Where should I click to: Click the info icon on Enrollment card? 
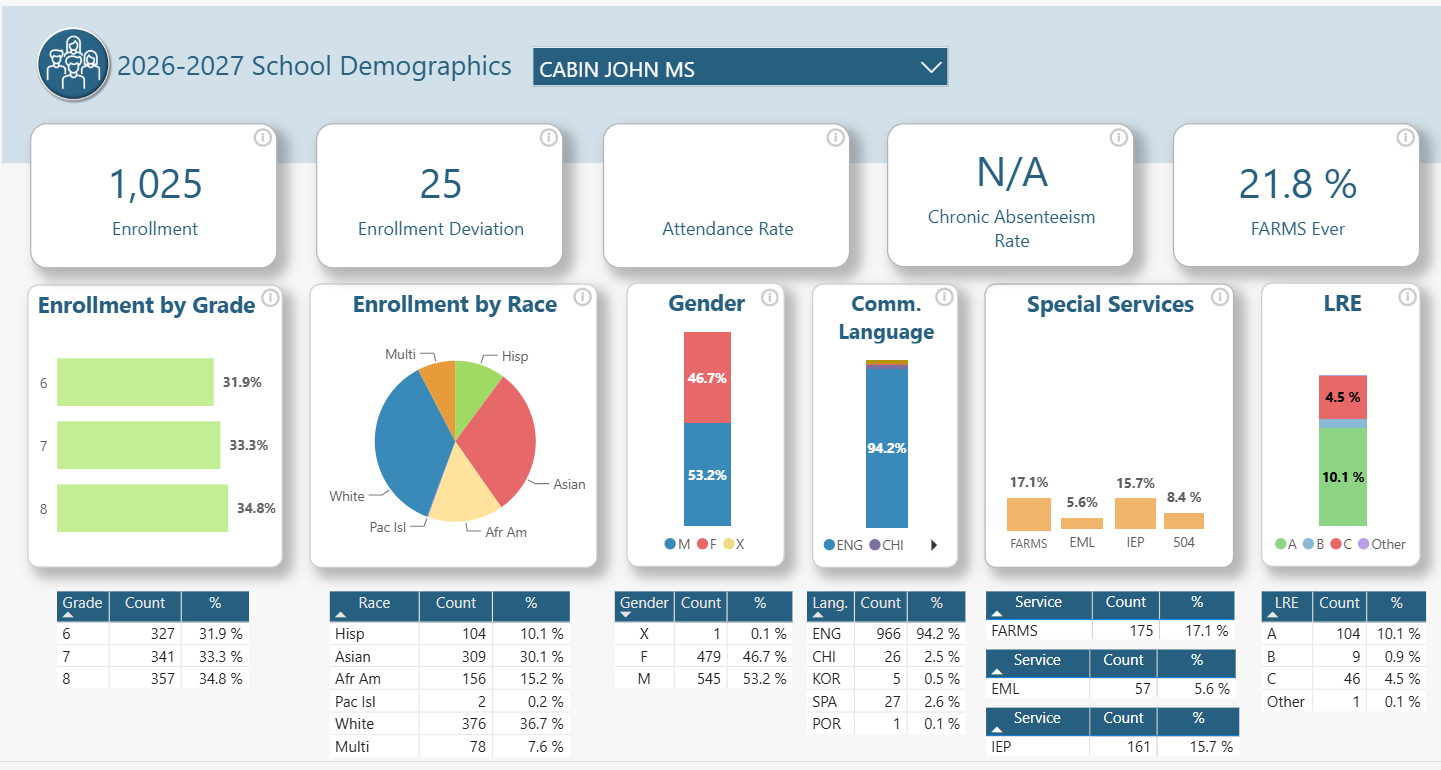(263, 138)
